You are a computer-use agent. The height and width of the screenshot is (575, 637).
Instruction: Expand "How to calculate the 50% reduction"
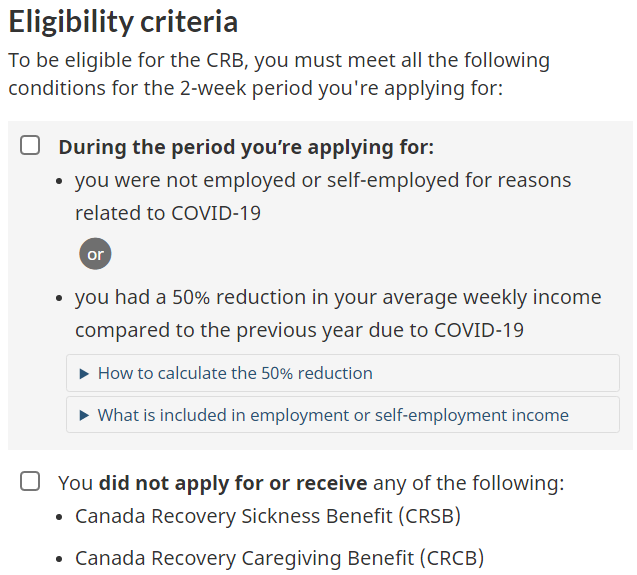coord(235,373)
